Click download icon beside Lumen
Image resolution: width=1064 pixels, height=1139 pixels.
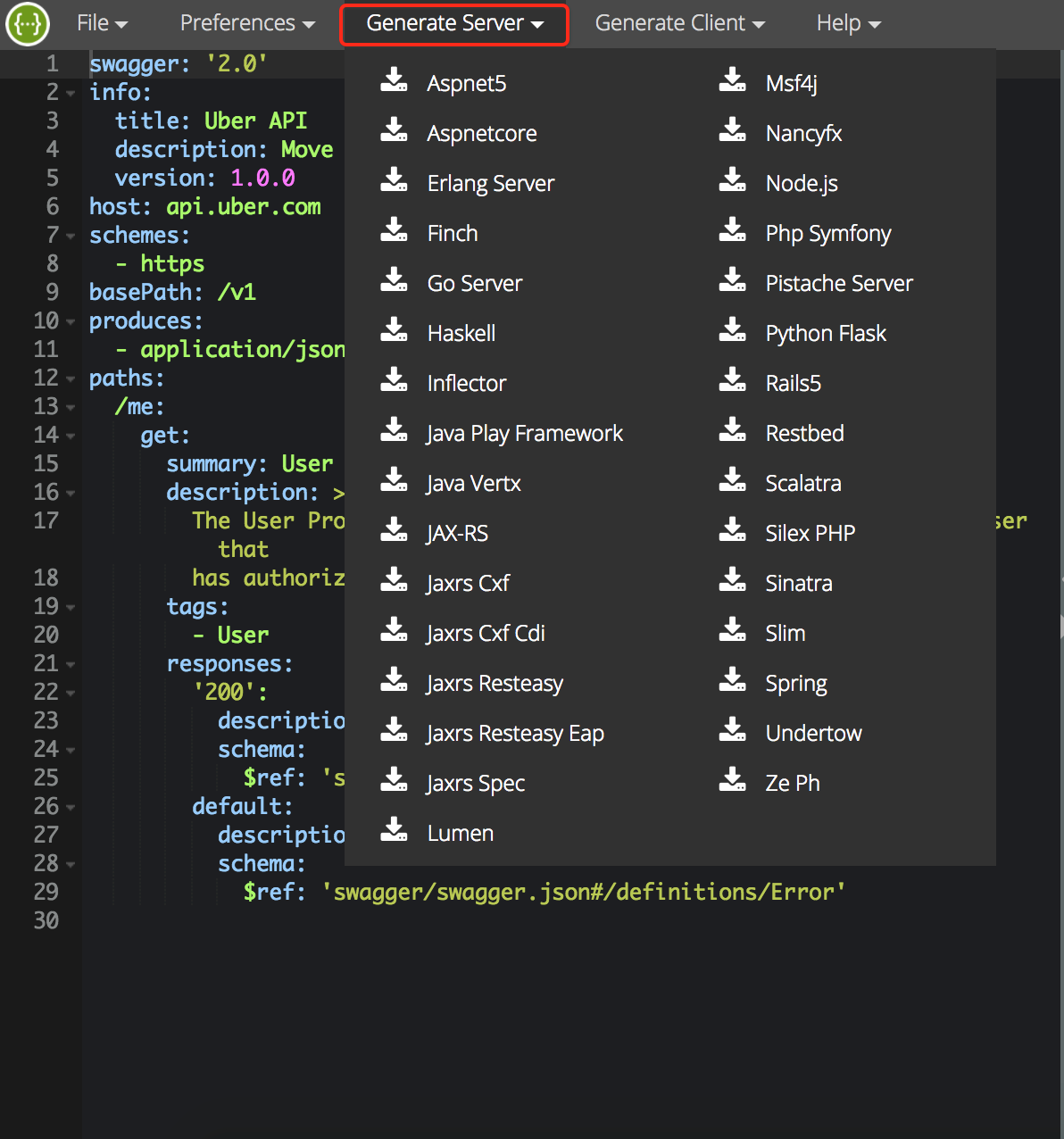(x=394, y=830)
